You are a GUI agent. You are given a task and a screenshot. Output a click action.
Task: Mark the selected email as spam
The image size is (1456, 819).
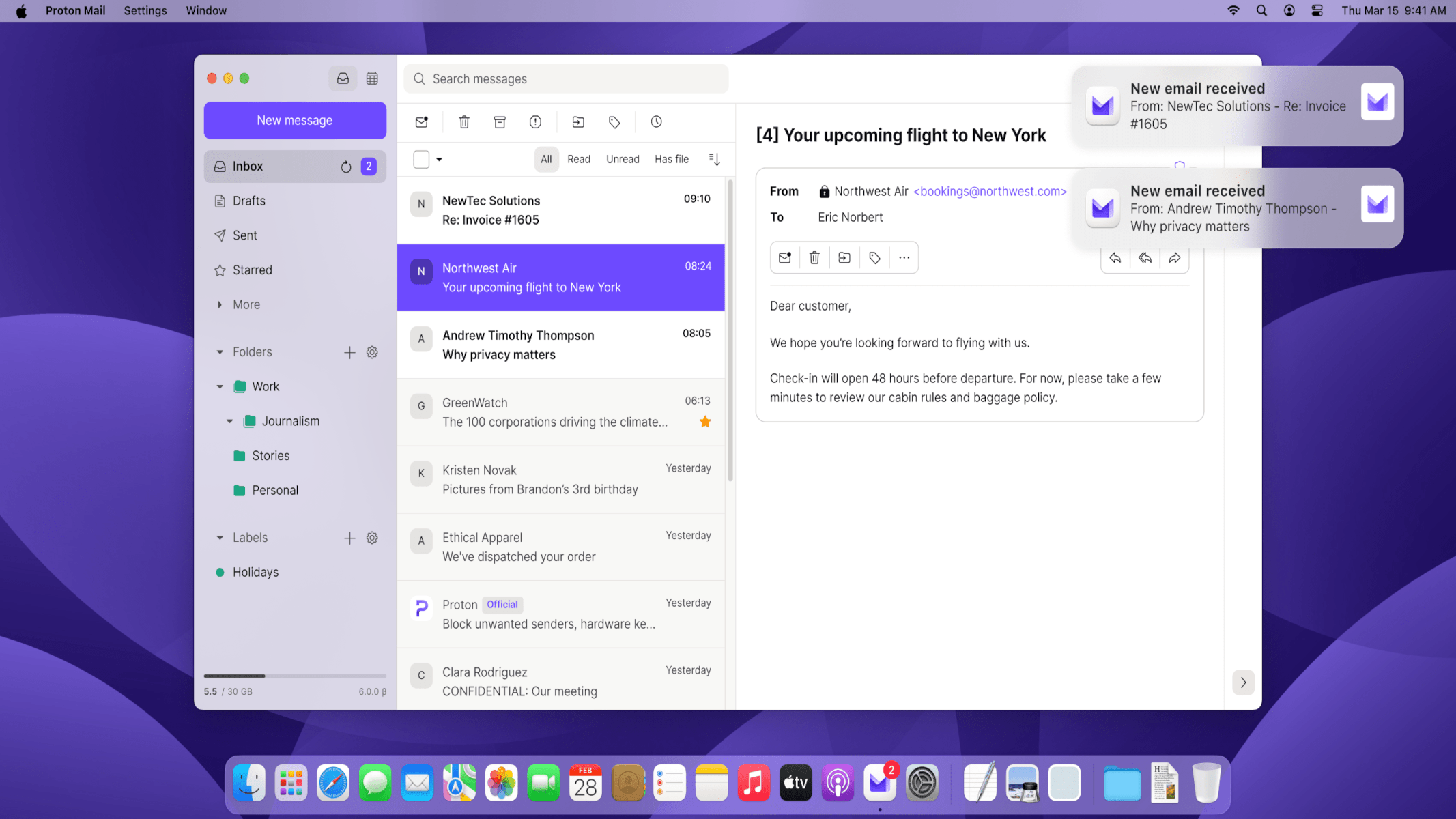[x=535, y=121]
